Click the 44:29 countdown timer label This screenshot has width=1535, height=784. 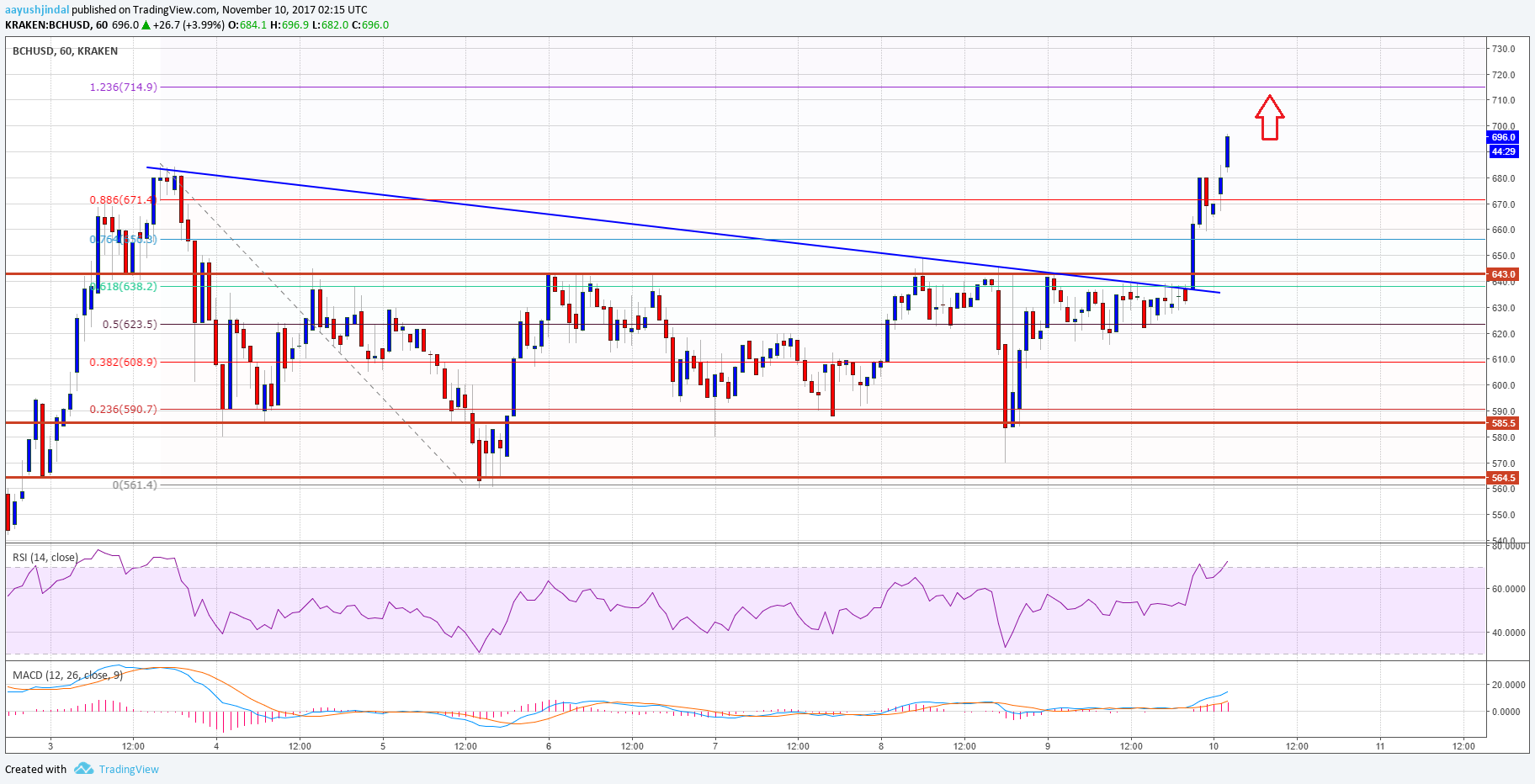click(1502, 151)
